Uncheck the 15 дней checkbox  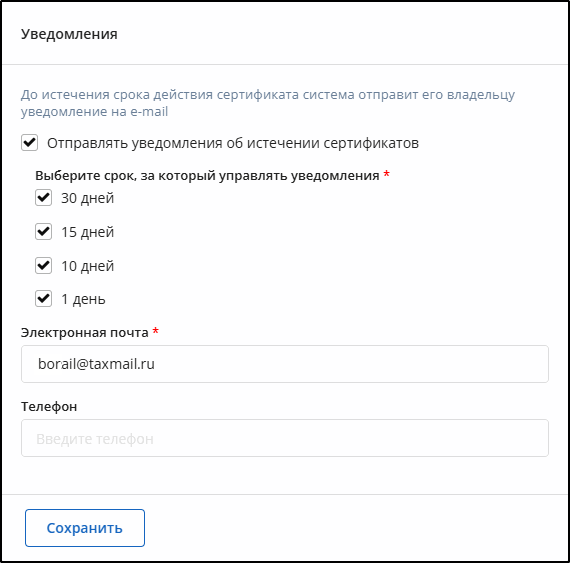[43, 232]
